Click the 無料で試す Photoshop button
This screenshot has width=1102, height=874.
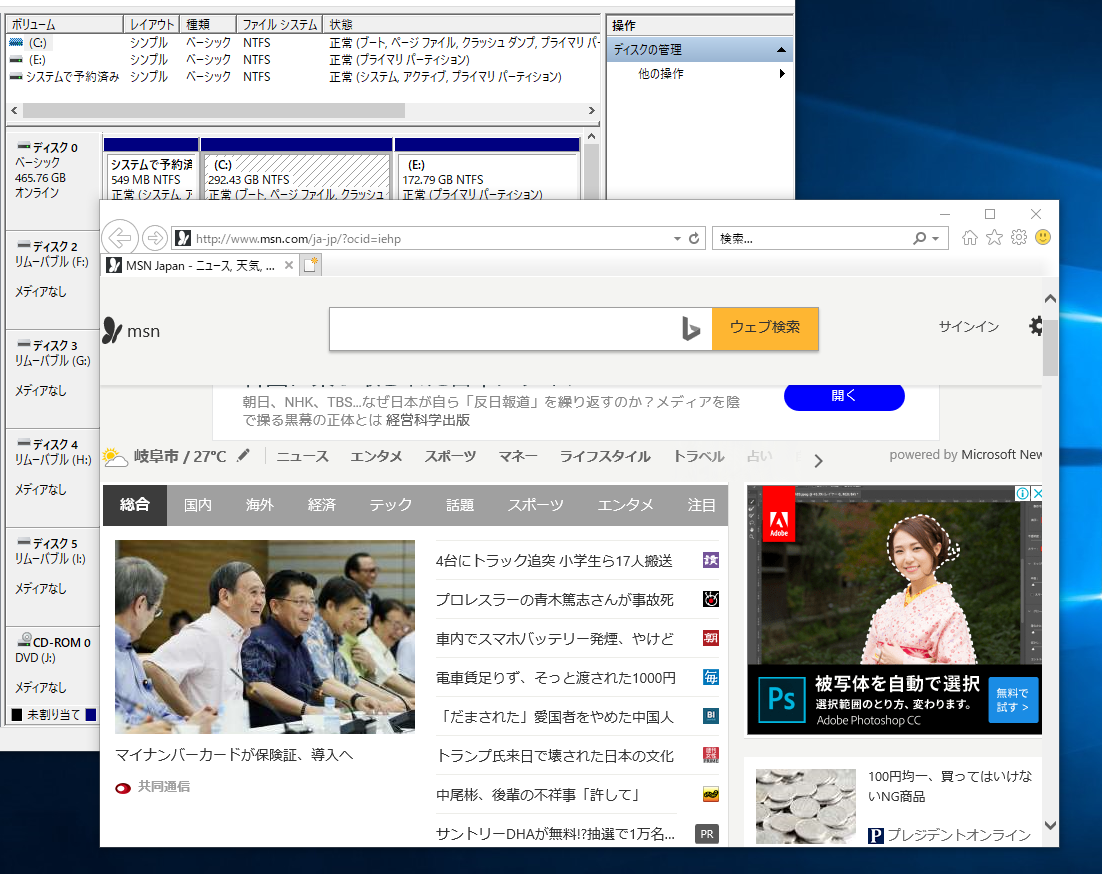[x=1013, y=699]
